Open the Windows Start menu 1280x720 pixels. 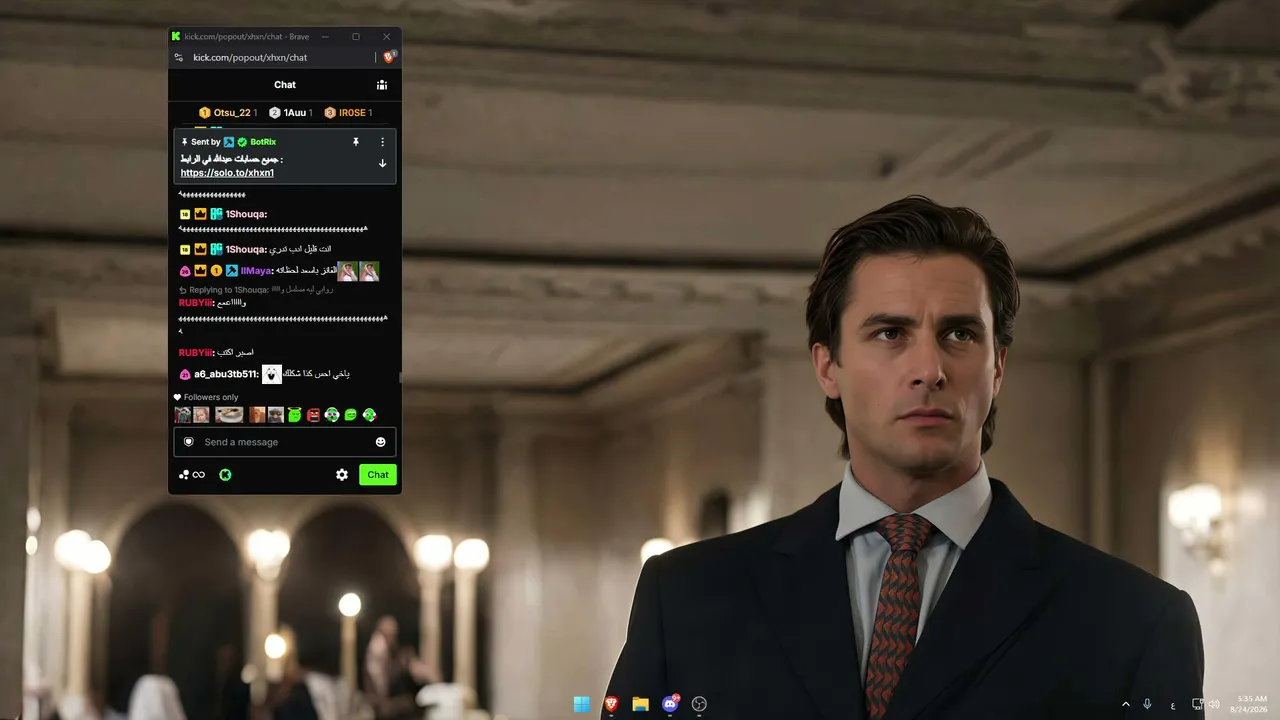(582, 704)
